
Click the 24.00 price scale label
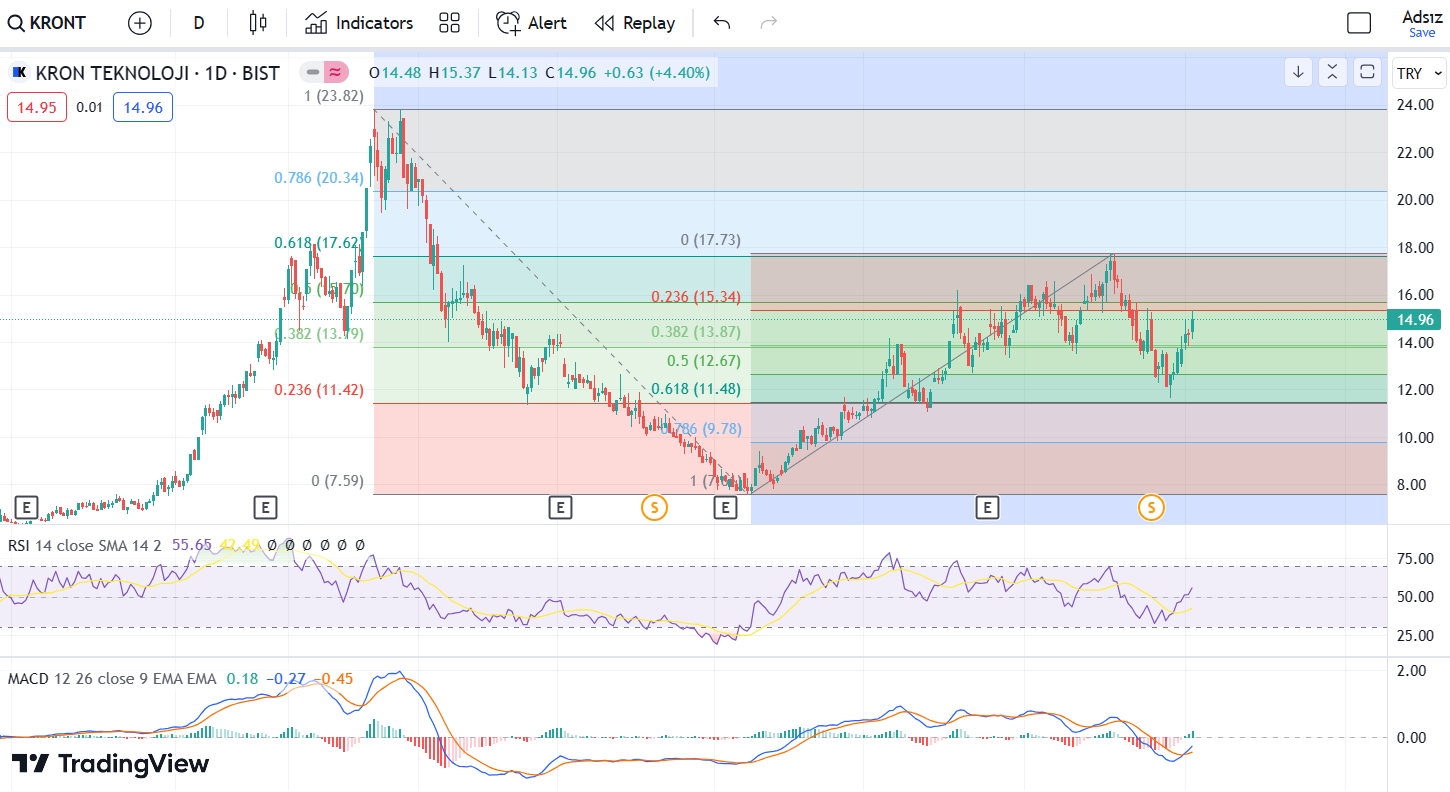point(1417,105)
